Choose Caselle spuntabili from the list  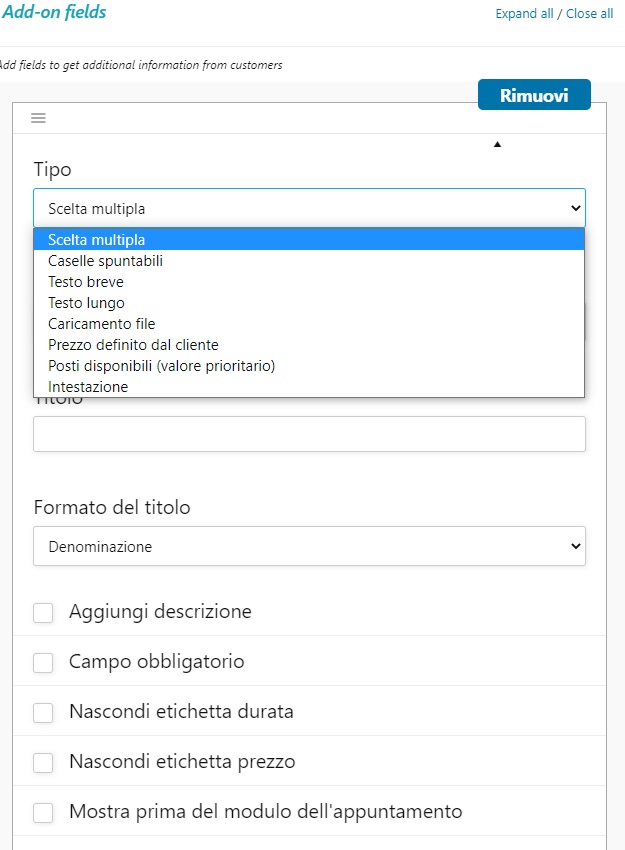tap(106, 261)
